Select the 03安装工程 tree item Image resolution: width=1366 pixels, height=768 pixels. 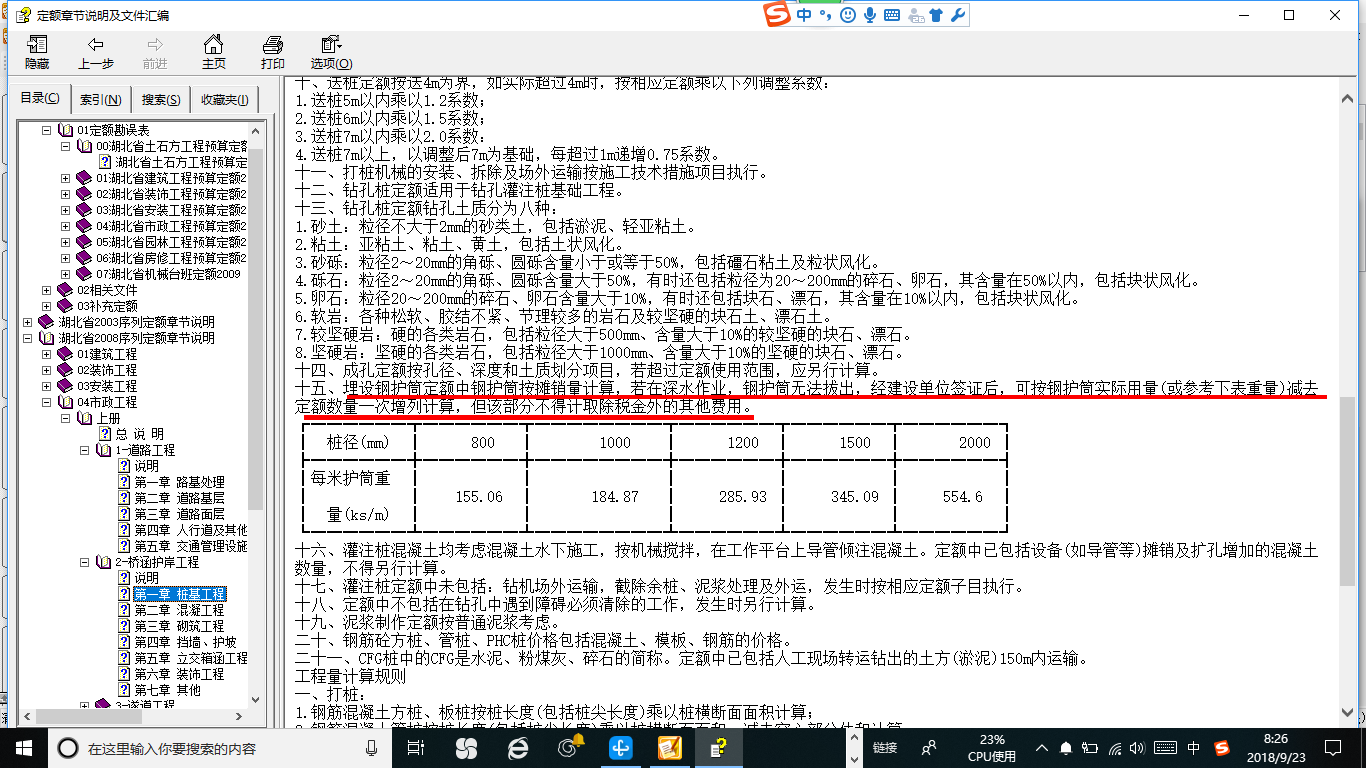(x=107, y=386)
